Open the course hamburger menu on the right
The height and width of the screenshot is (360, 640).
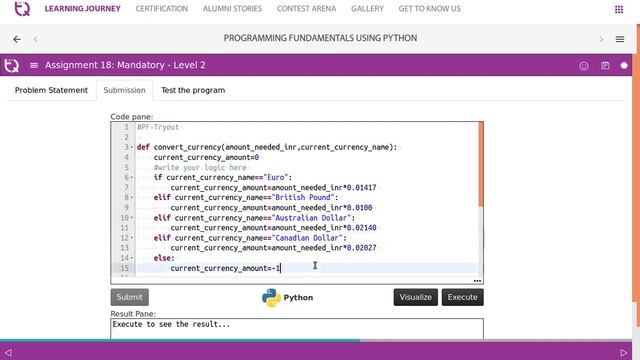[x=620, y=39]
